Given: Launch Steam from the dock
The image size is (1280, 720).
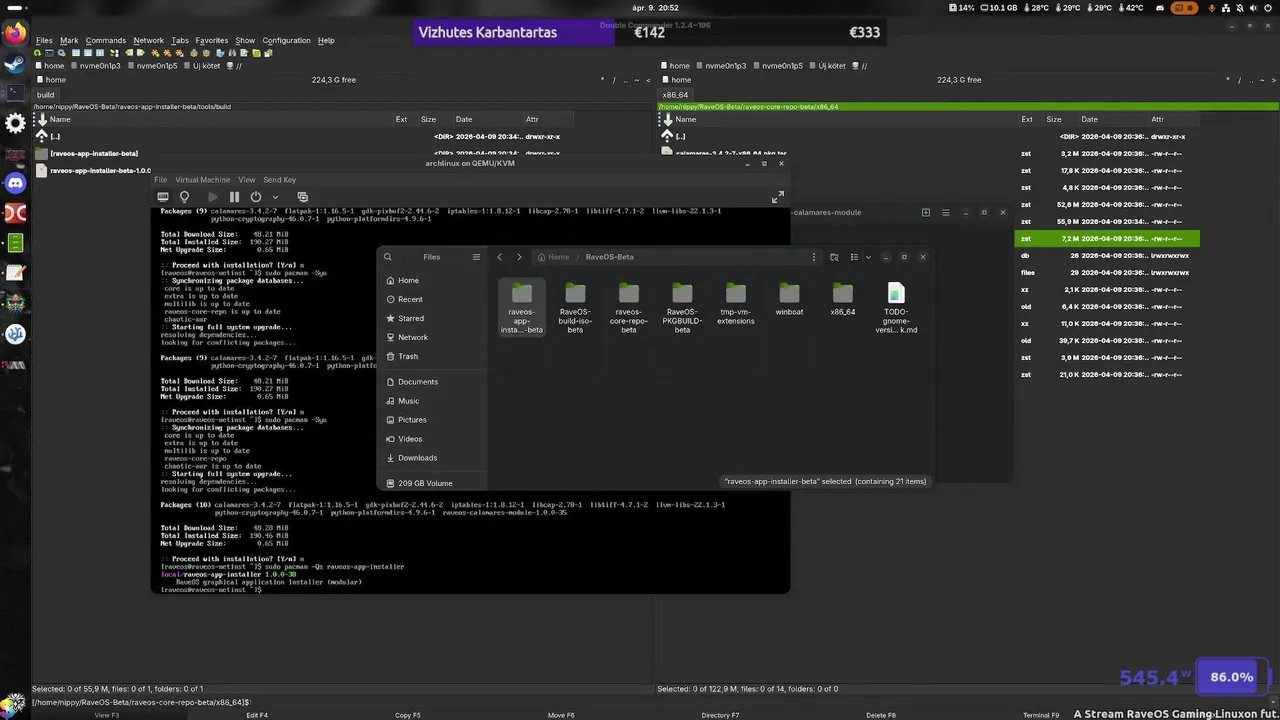Looking at the screenshot, I should point(15,62).
